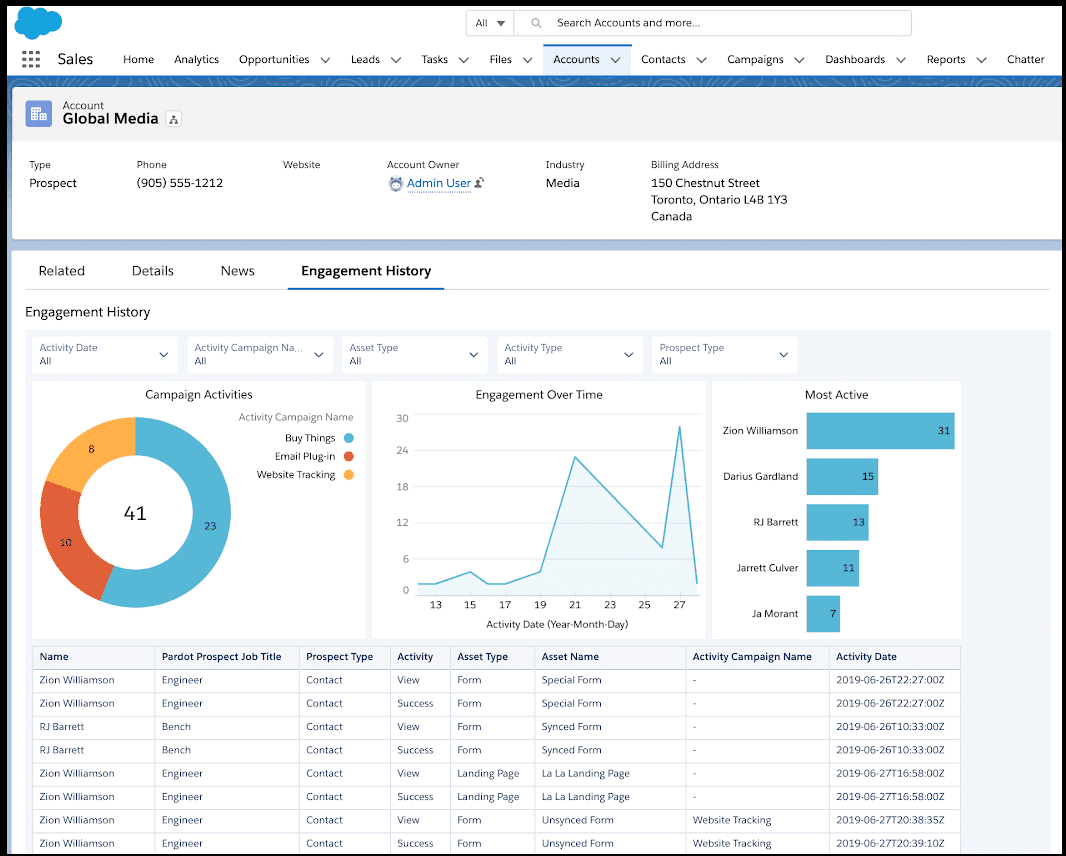Open the Prospect Type filter dropdown
This screenshot has height=856, width=1066.
(724, 354)
